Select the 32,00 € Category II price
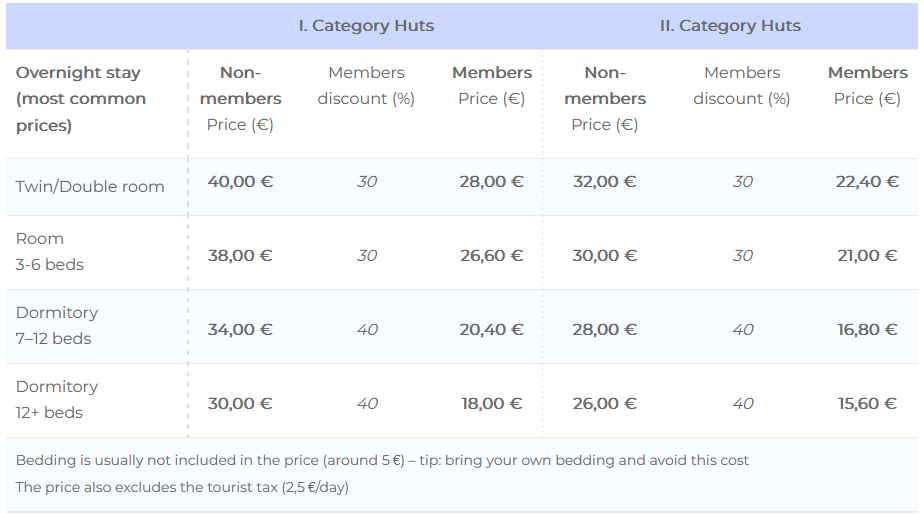Screen dimensions: 924x514 click(604, 182)
